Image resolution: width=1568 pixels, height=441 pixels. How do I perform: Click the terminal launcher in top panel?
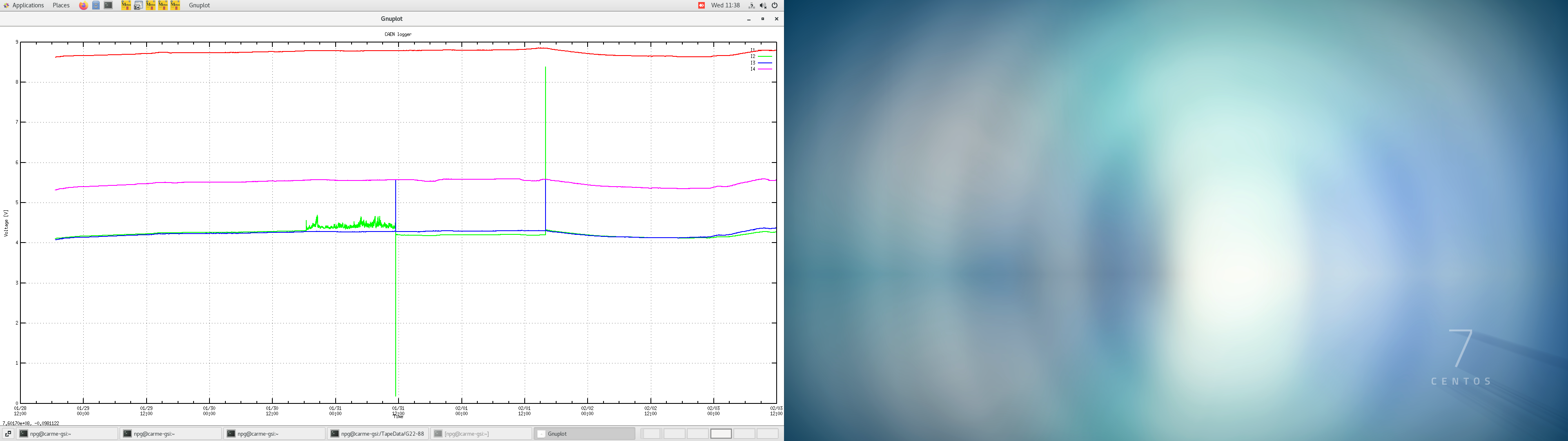[108, 5]
